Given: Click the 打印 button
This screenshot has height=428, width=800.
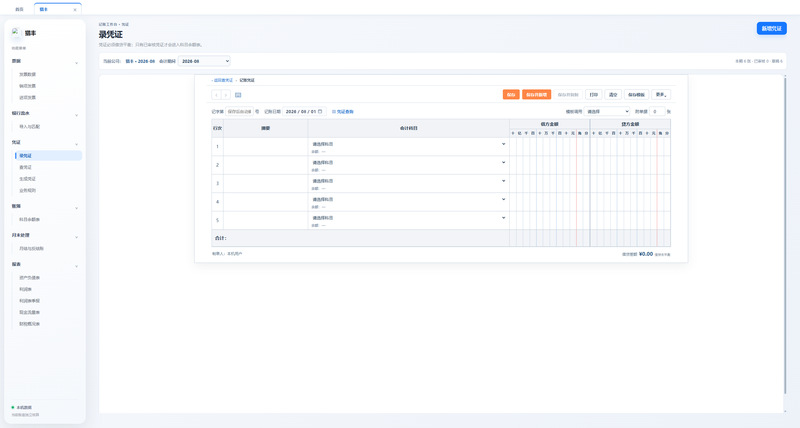Looking at the screenshot, I should tap(593, 95).
